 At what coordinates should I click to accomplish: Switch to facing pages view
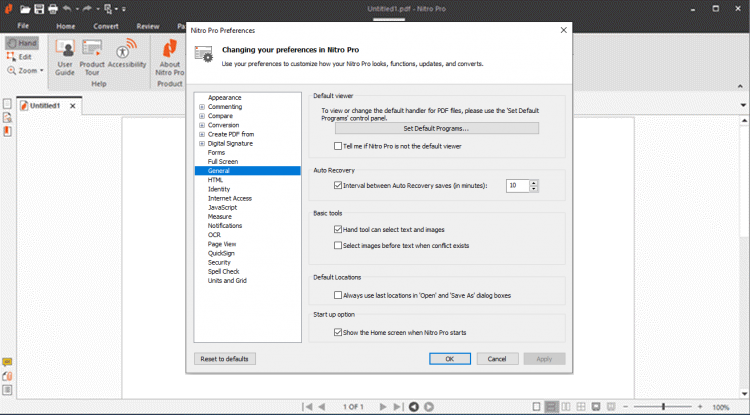[x=566, y=407]
